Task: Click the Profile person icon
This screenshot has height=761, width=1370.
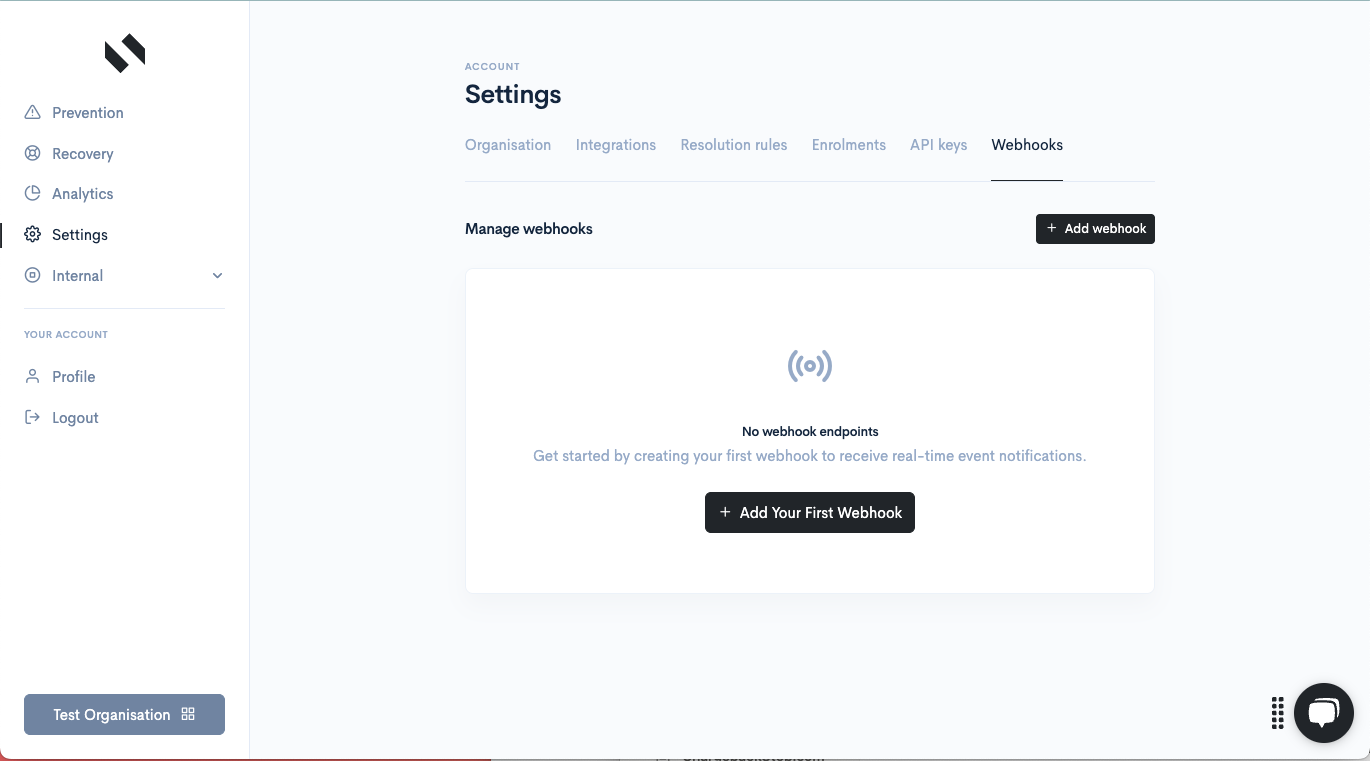Action: 33,377
